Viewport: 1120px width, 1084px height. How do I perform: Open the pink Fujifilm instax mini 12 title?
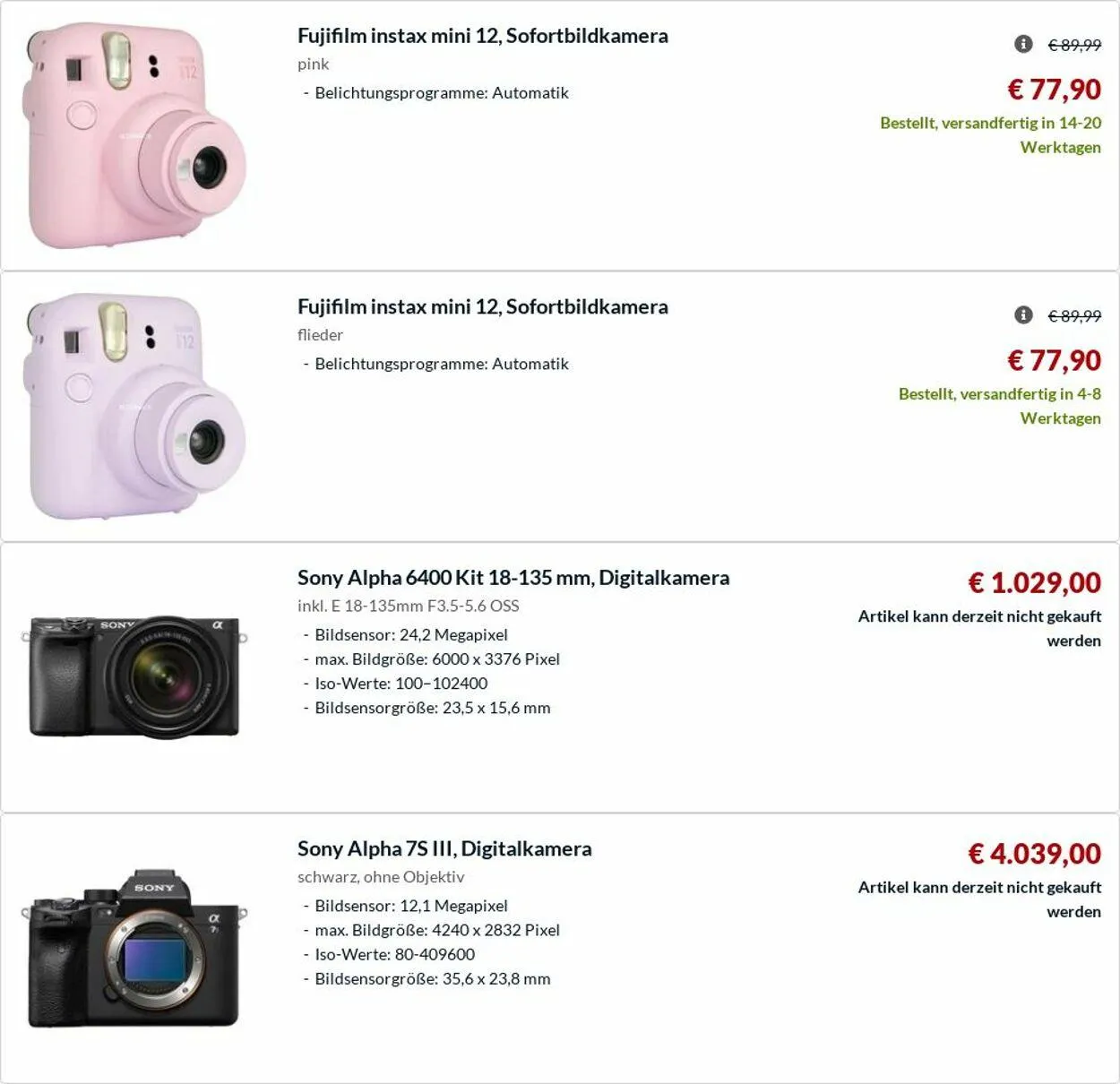coord(482,36)
